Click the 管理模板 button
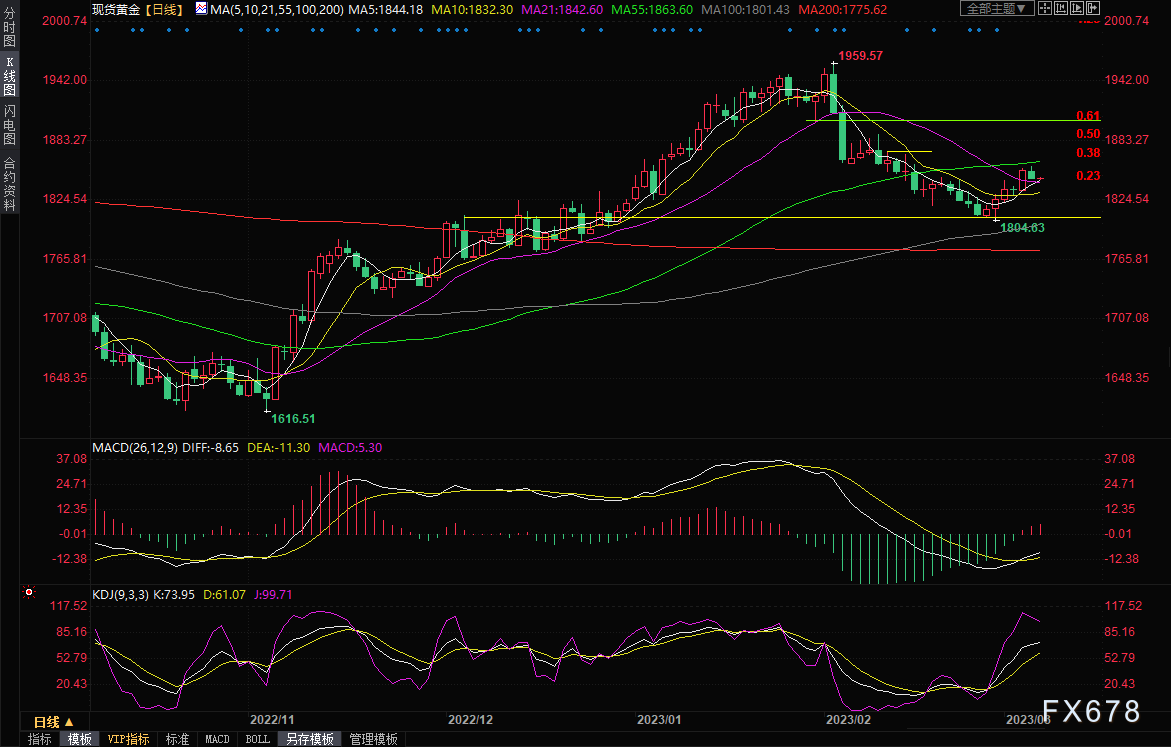1171x747 pixels. pyautogui.click(x=373, y=739)
